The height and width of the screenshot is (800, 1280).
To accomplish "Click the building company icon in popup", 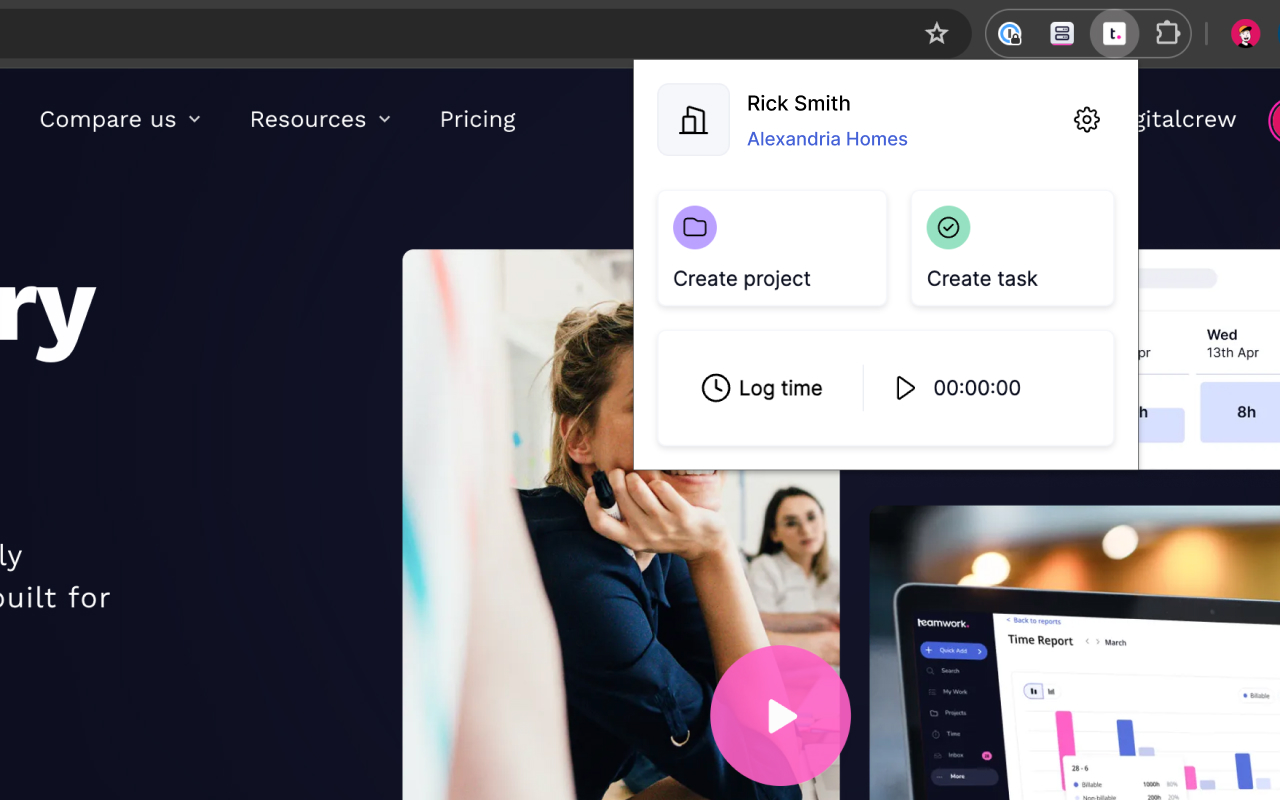I will coord(693,120).
